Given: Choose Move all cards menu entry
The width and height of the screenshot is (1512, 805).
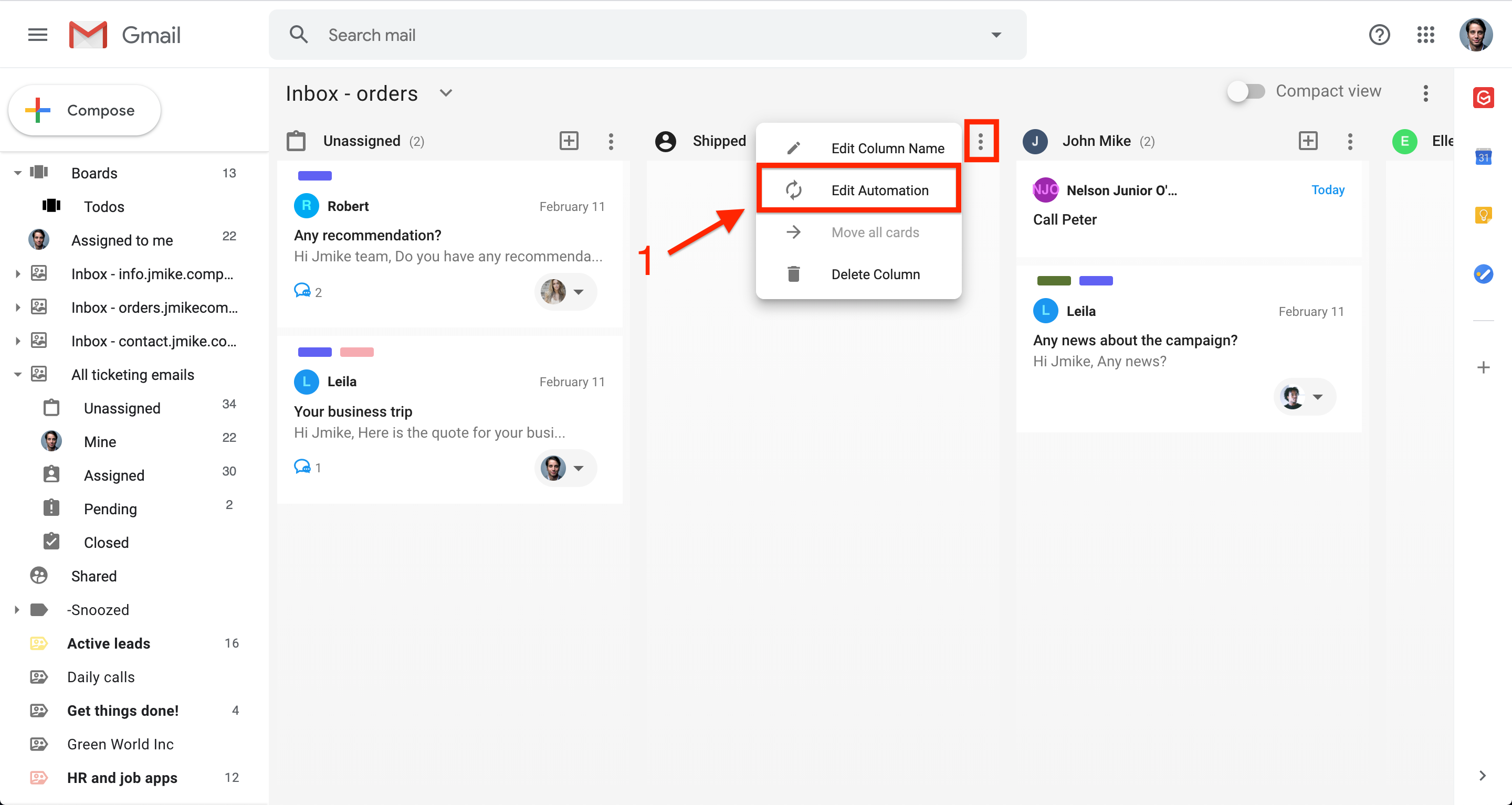Looking at the screenshot, I should 859,232.
